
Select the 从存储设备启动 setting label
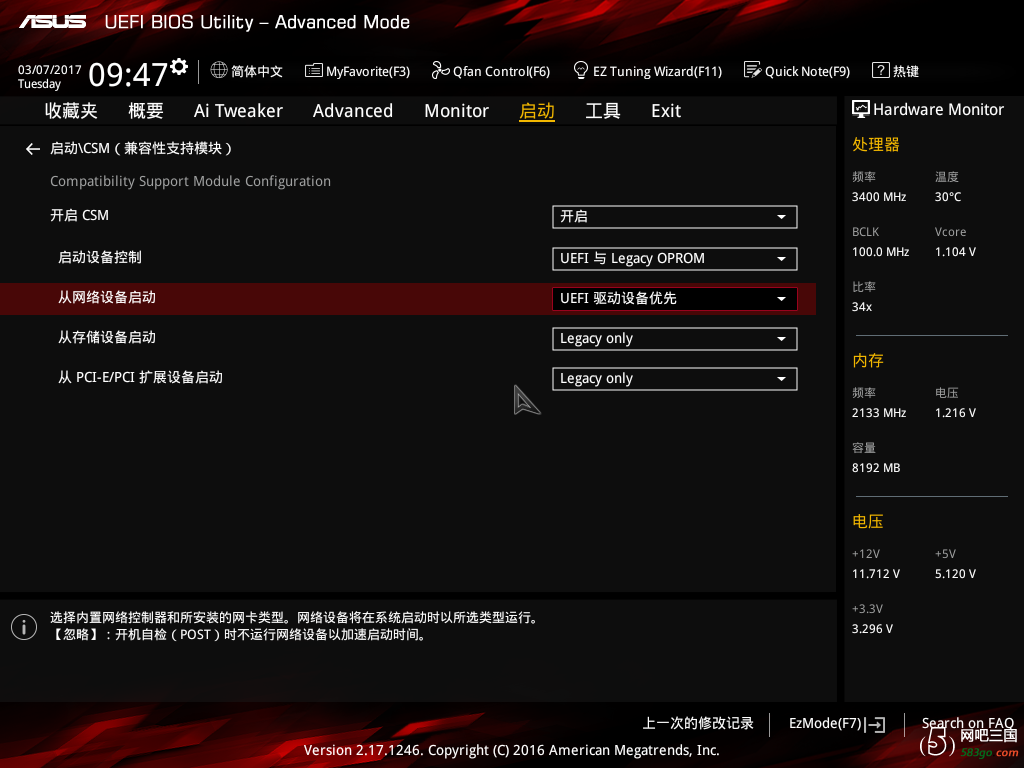[x=107, y=338]
